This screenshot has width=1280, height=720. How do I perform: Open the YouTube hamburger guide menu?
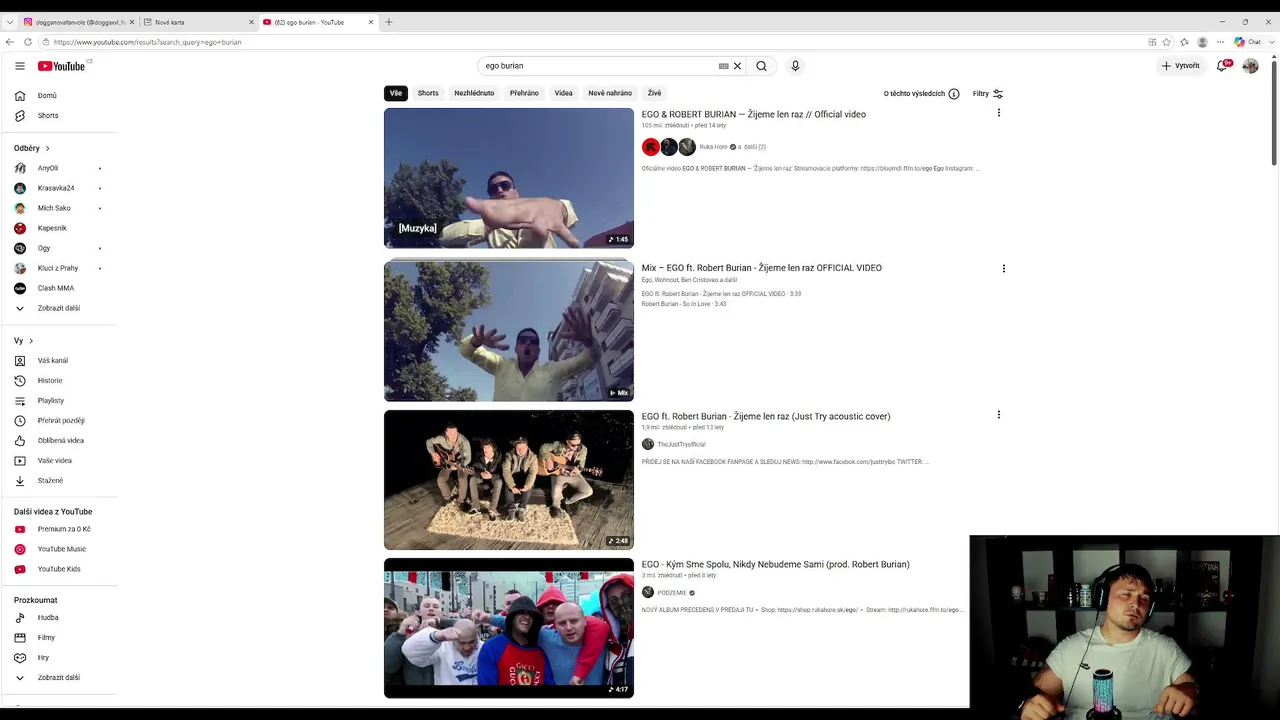(x=20, y=66)
